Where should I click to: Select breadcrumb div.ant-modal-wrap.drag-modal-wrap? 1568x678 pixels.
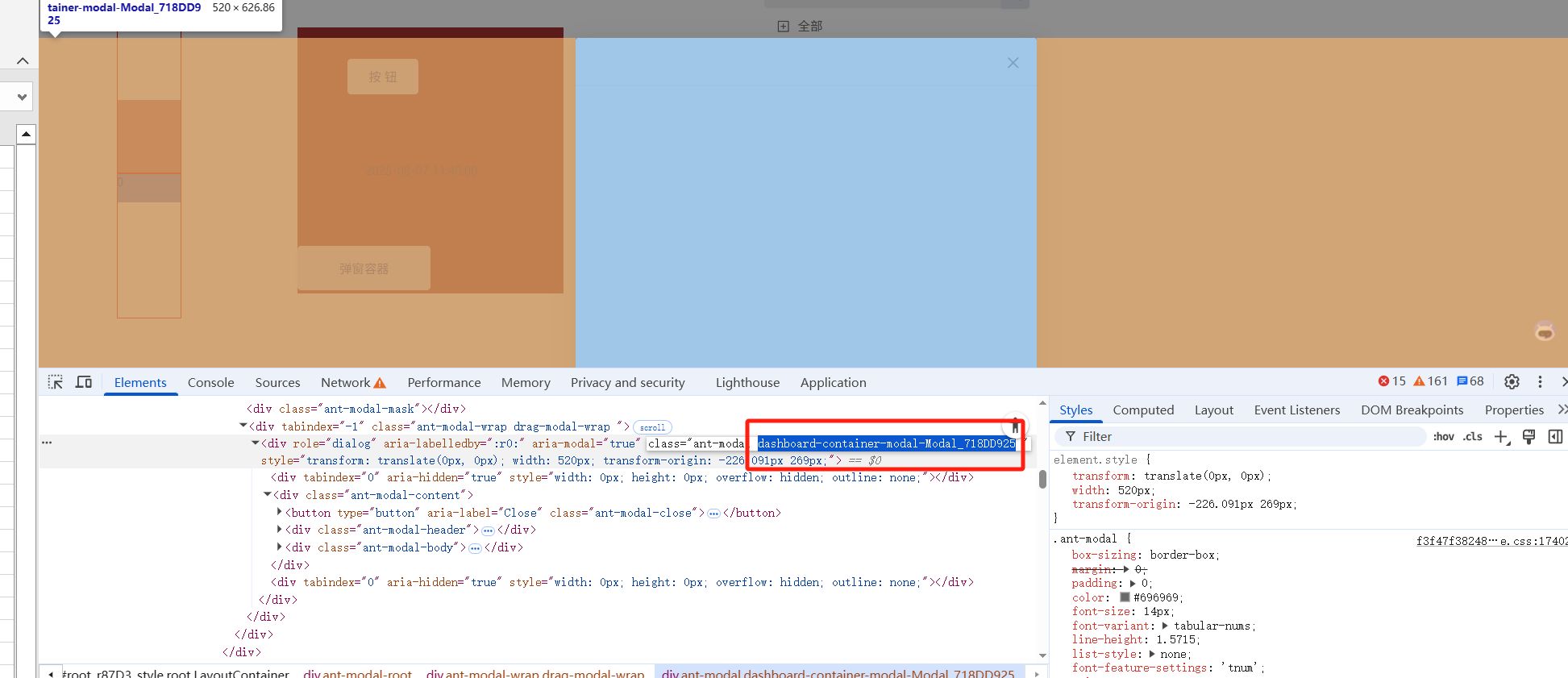(x=535, y=674)
